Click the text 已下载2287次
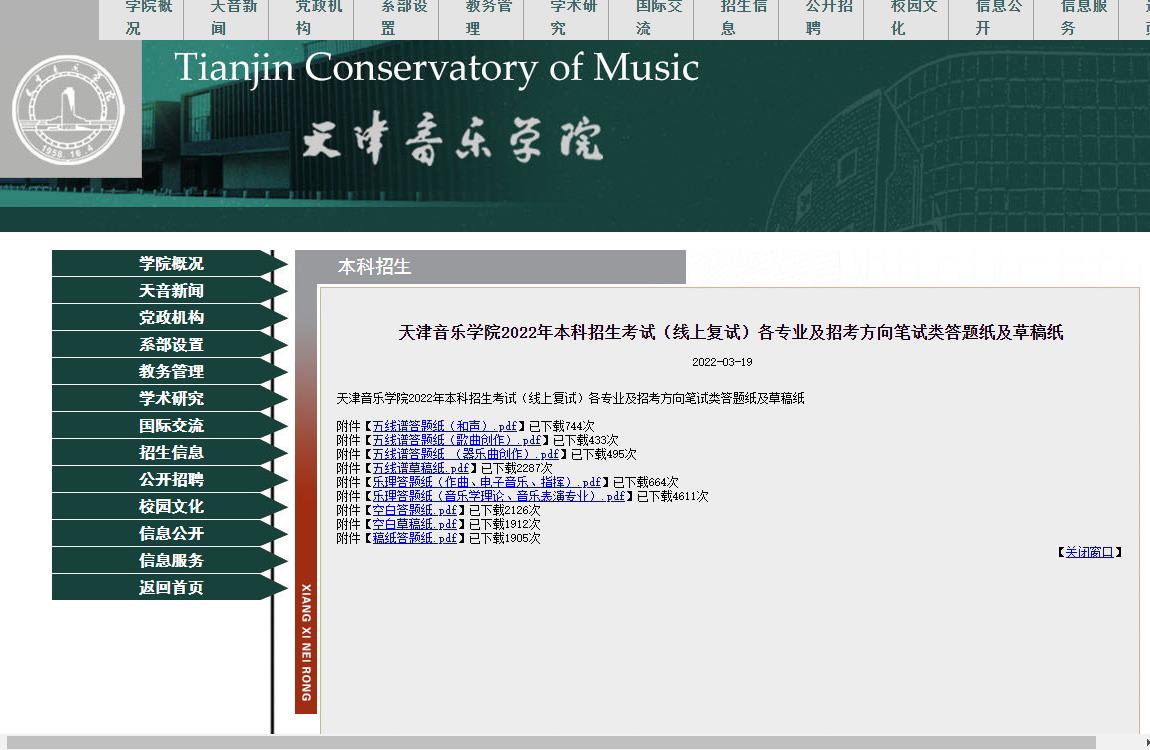 tap(516, 468)
